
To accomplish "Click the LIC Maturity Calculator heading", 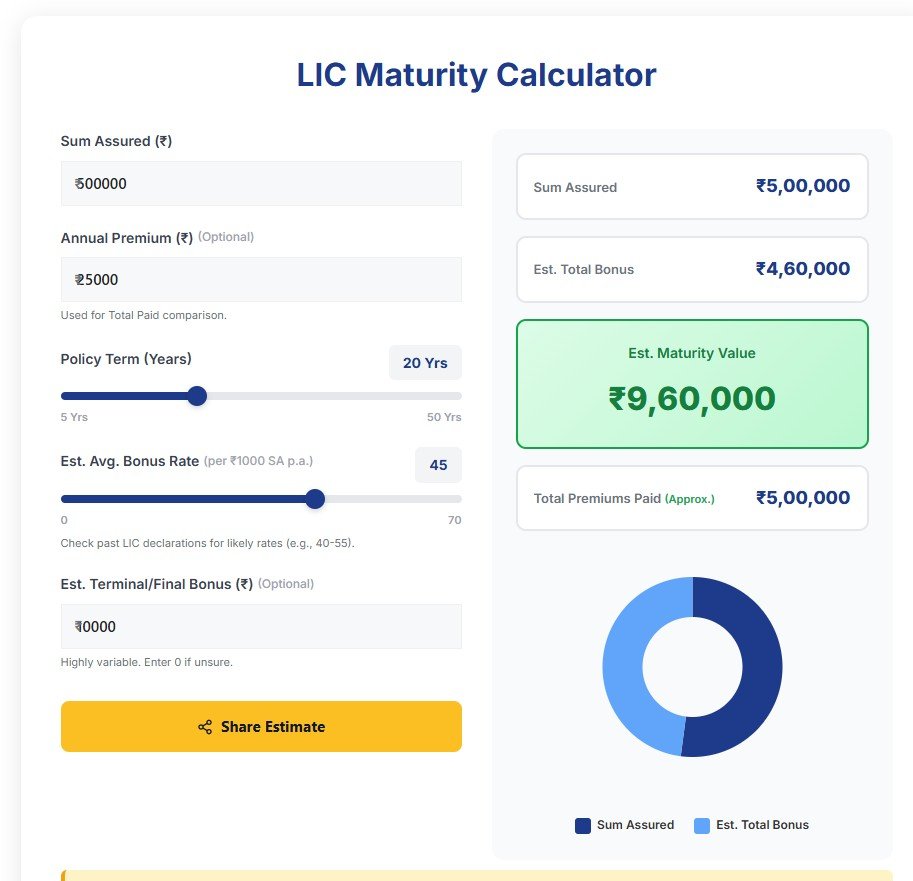I will (x=476, y=74).
